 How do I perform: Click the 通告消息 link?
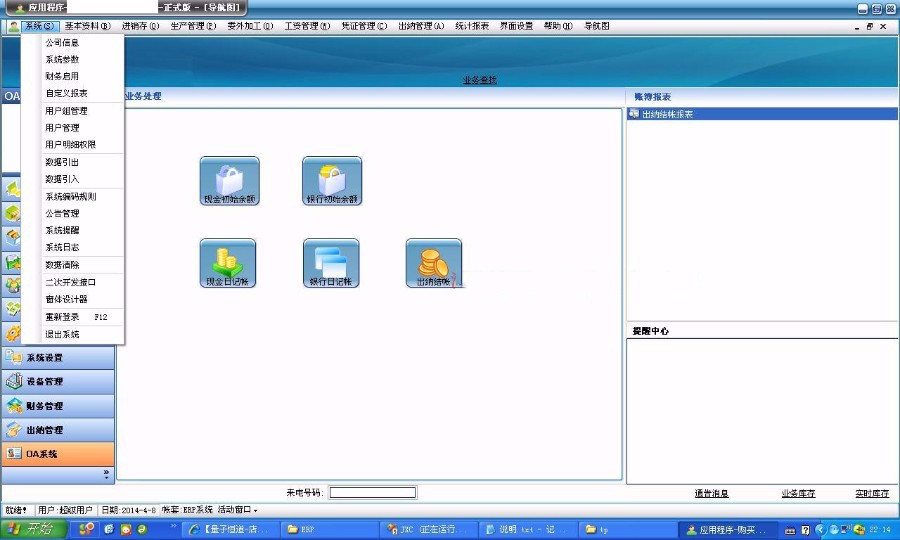click(712, 493)
